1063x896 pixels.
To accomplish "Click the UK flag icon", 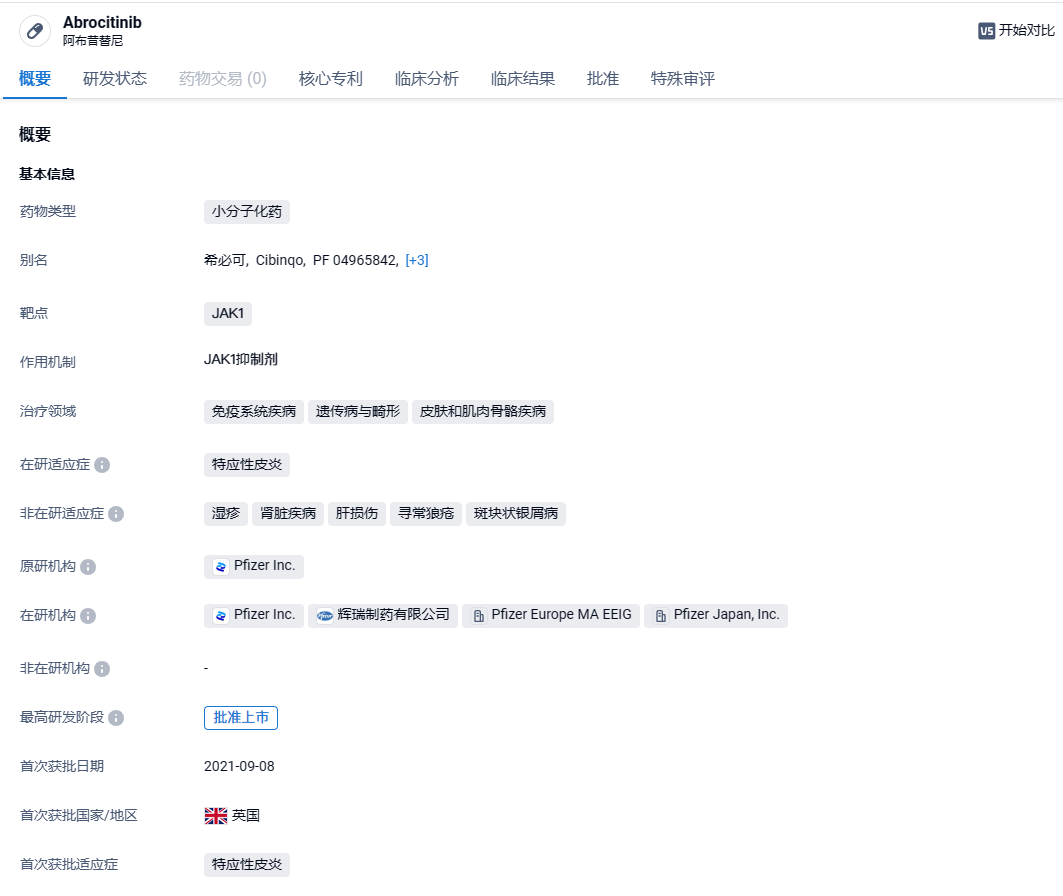I will (x=216, y=815).
